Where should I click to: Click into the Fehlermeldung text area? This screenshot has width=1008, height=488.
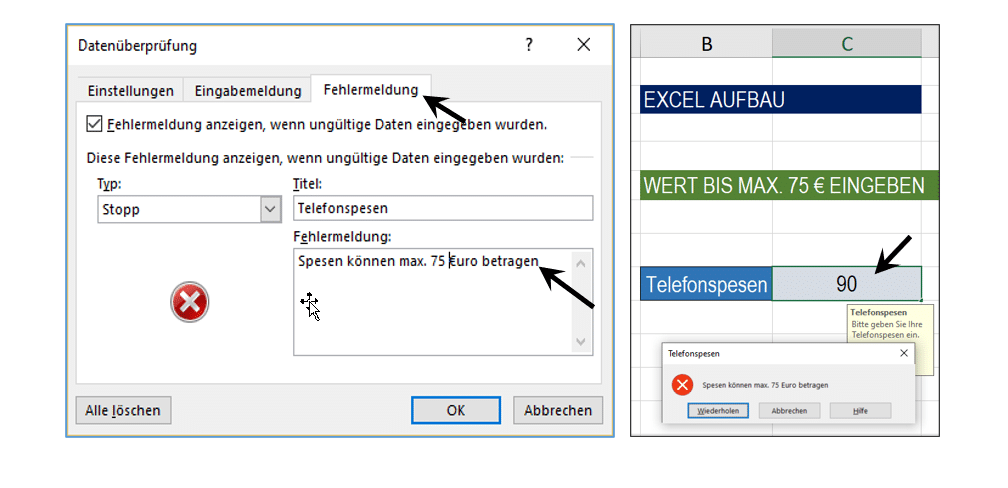click(443, 302)
